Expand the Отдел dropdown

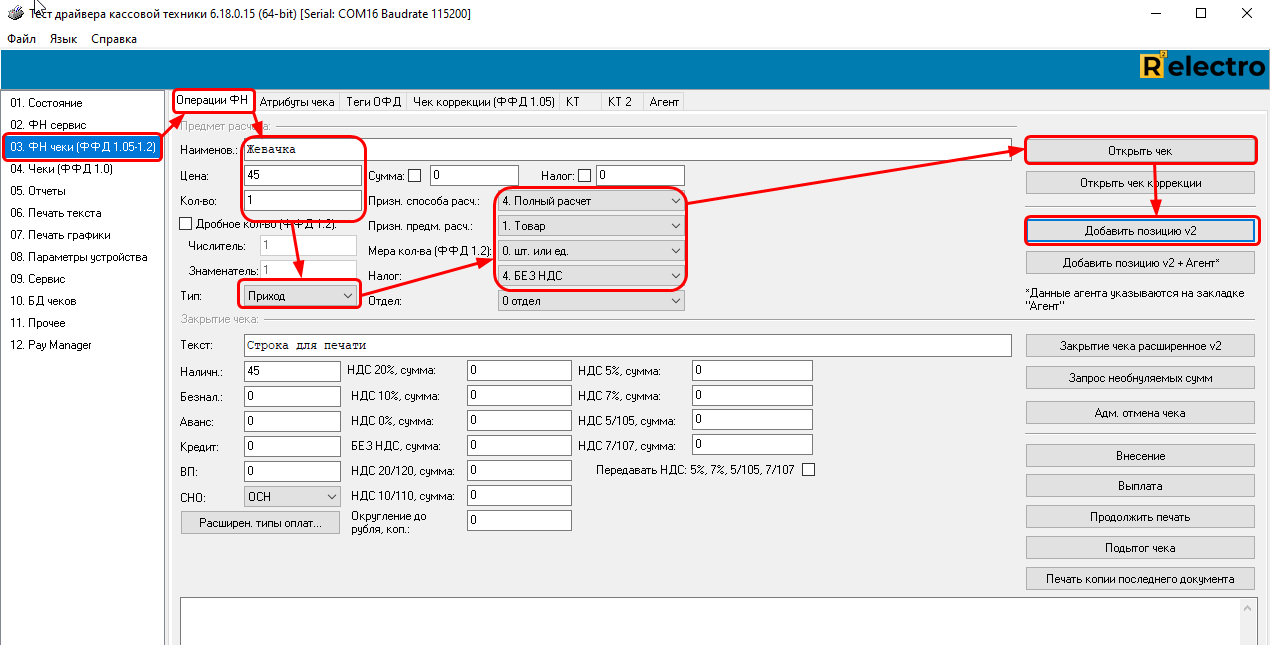pyautogui.click(x=592, y=300)
